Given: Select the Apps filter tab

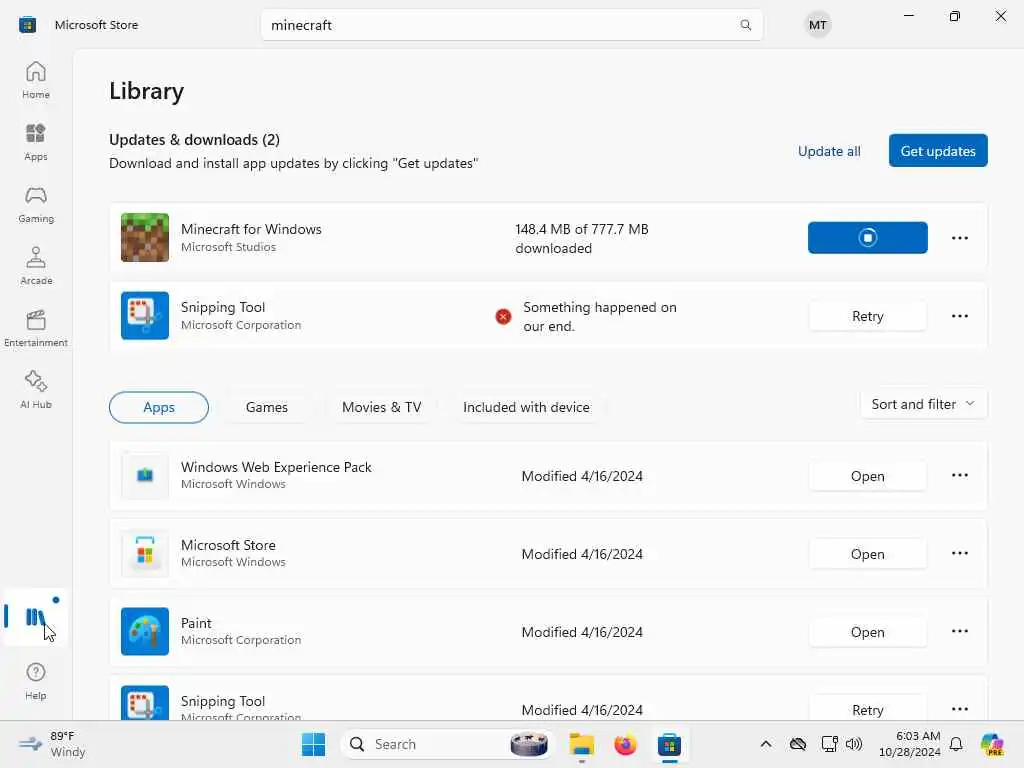Looking at the screenshot, I should pos(159,408).
